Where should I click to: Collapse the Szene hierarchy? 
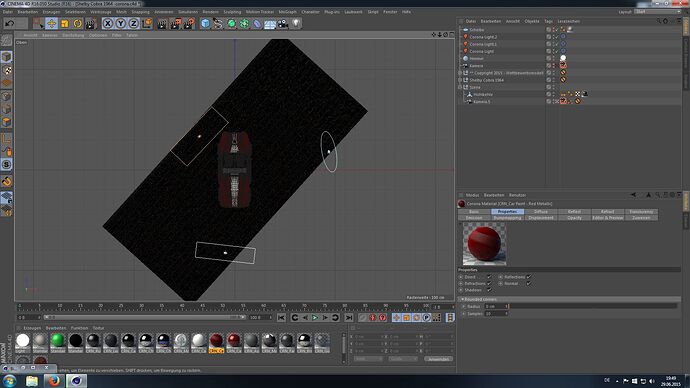460,87
